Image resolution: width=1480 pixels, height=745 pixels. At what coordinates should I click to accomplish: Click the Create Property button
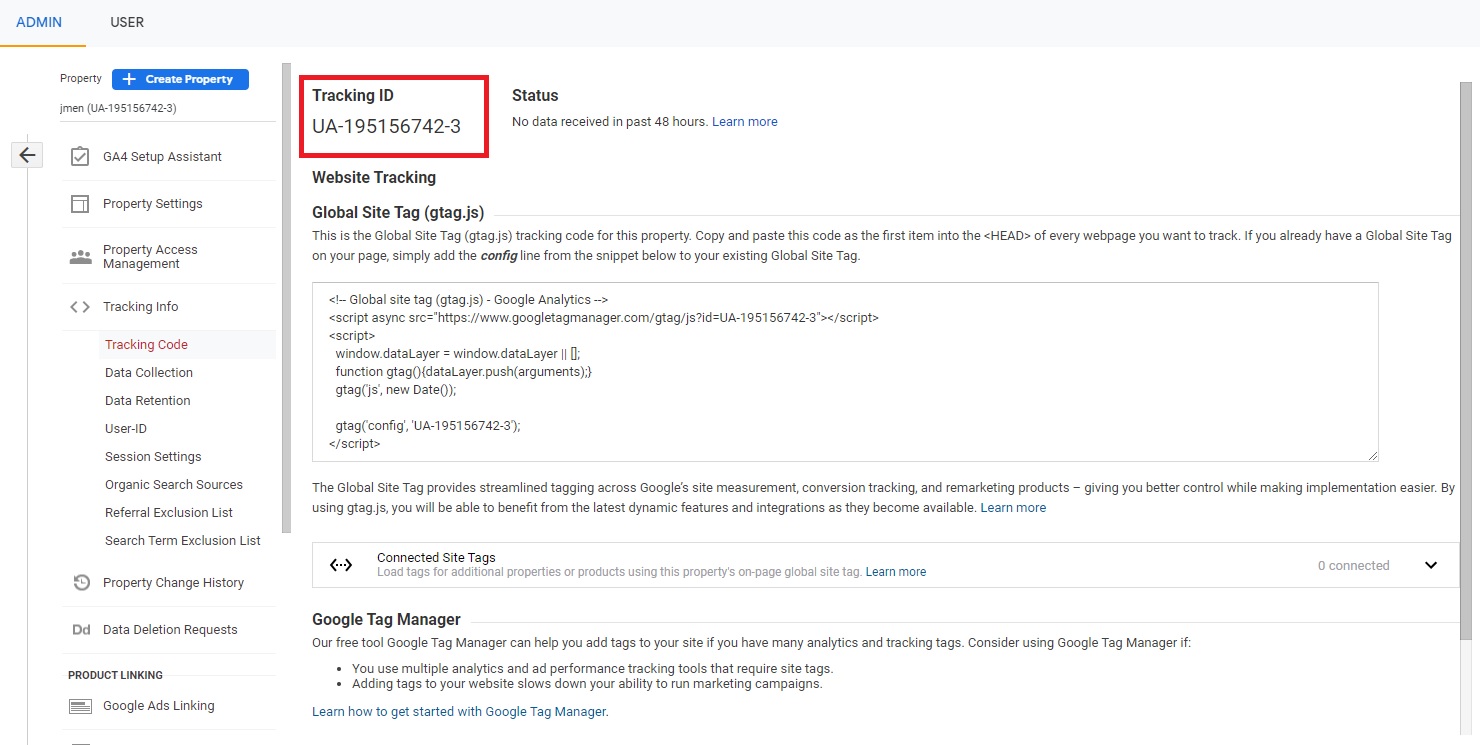point(180,79)
